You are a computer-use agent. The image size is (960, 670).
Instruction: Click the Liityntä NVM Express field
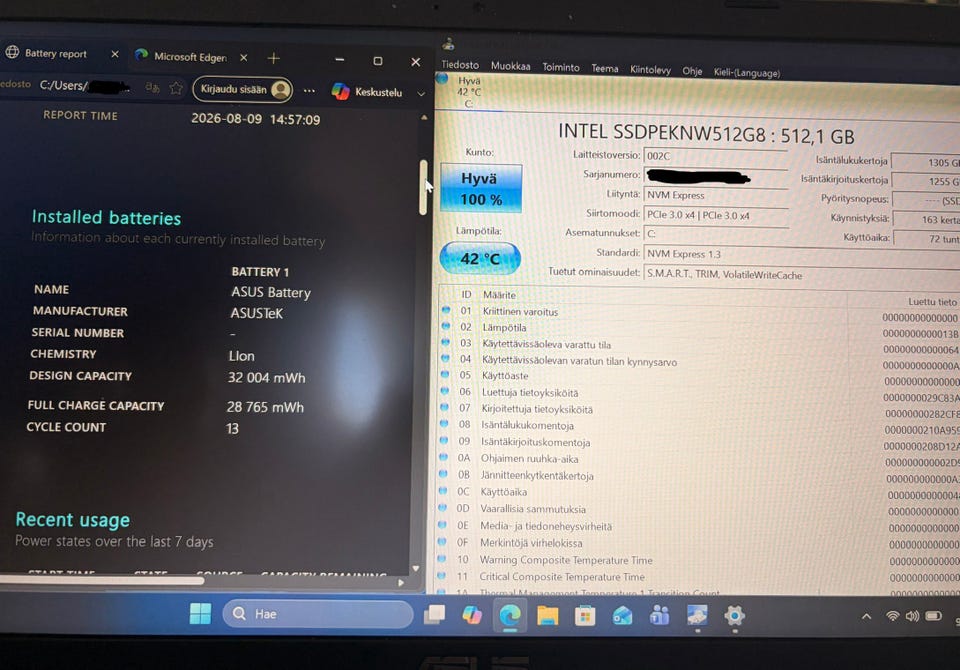click(x=716, y=195)
